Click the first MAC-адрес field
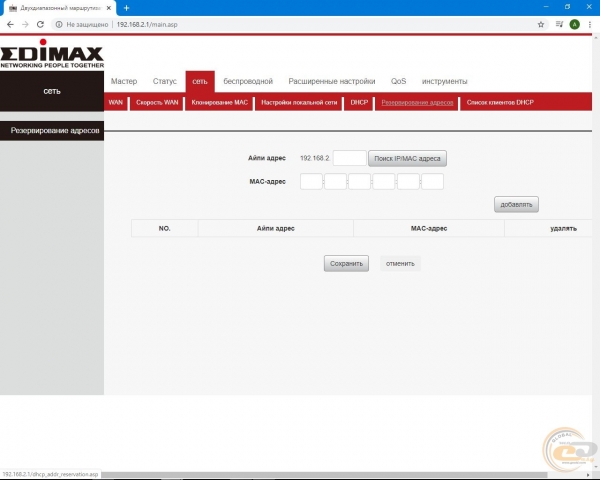Image resolution: width=600 pixels, height=480 pixels. [311, 181]
